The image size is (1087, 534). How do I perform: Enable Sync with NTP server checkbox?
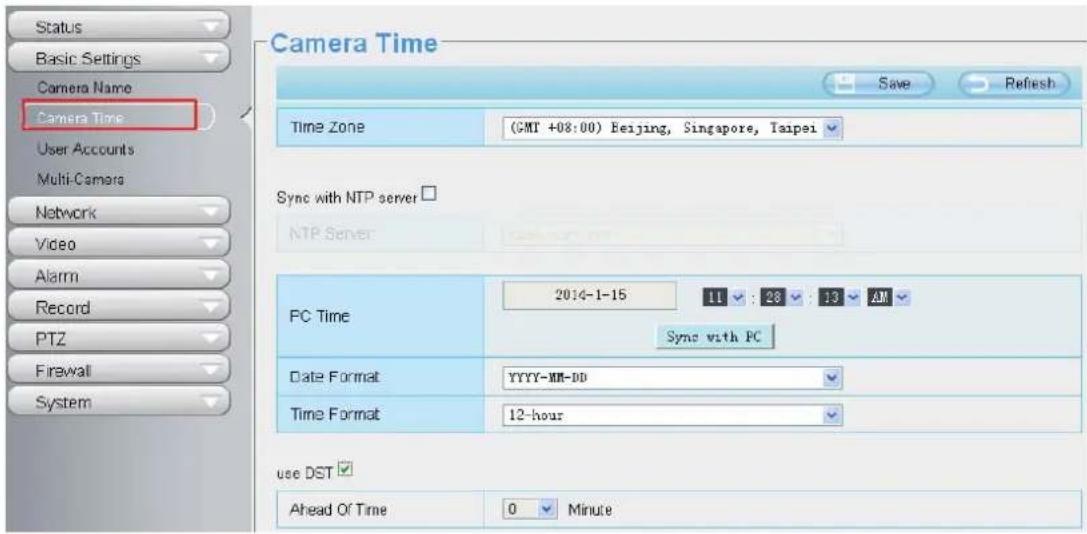point(427,196)
